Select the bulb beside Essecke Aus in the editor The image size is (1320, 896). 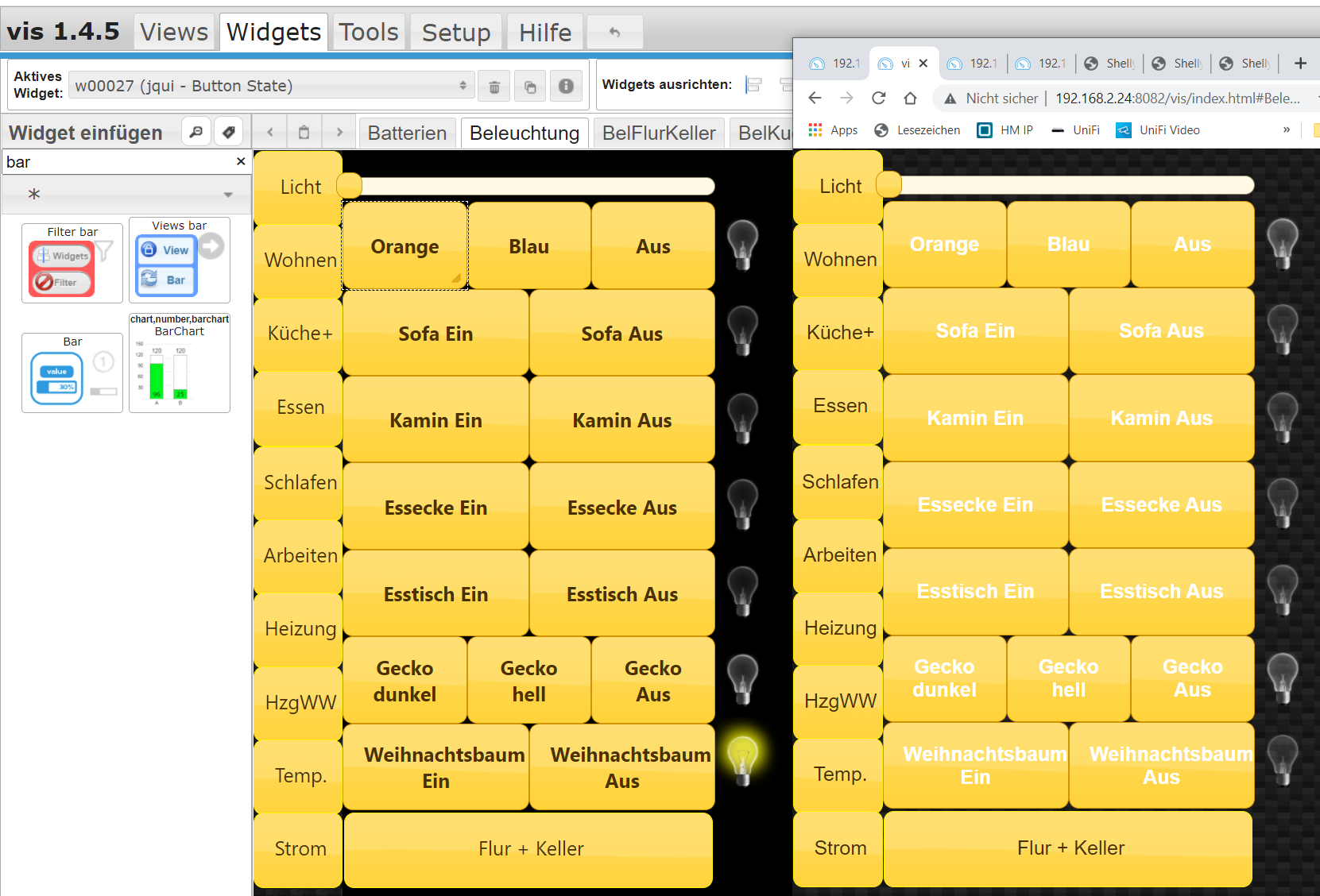click(742, 505)
